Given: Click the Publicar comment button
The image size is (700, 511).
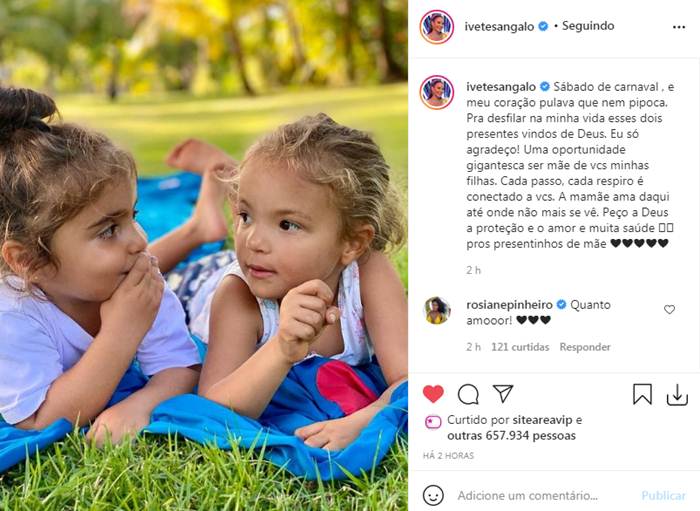Looking at the screenshot, I should tap(663, 495).
